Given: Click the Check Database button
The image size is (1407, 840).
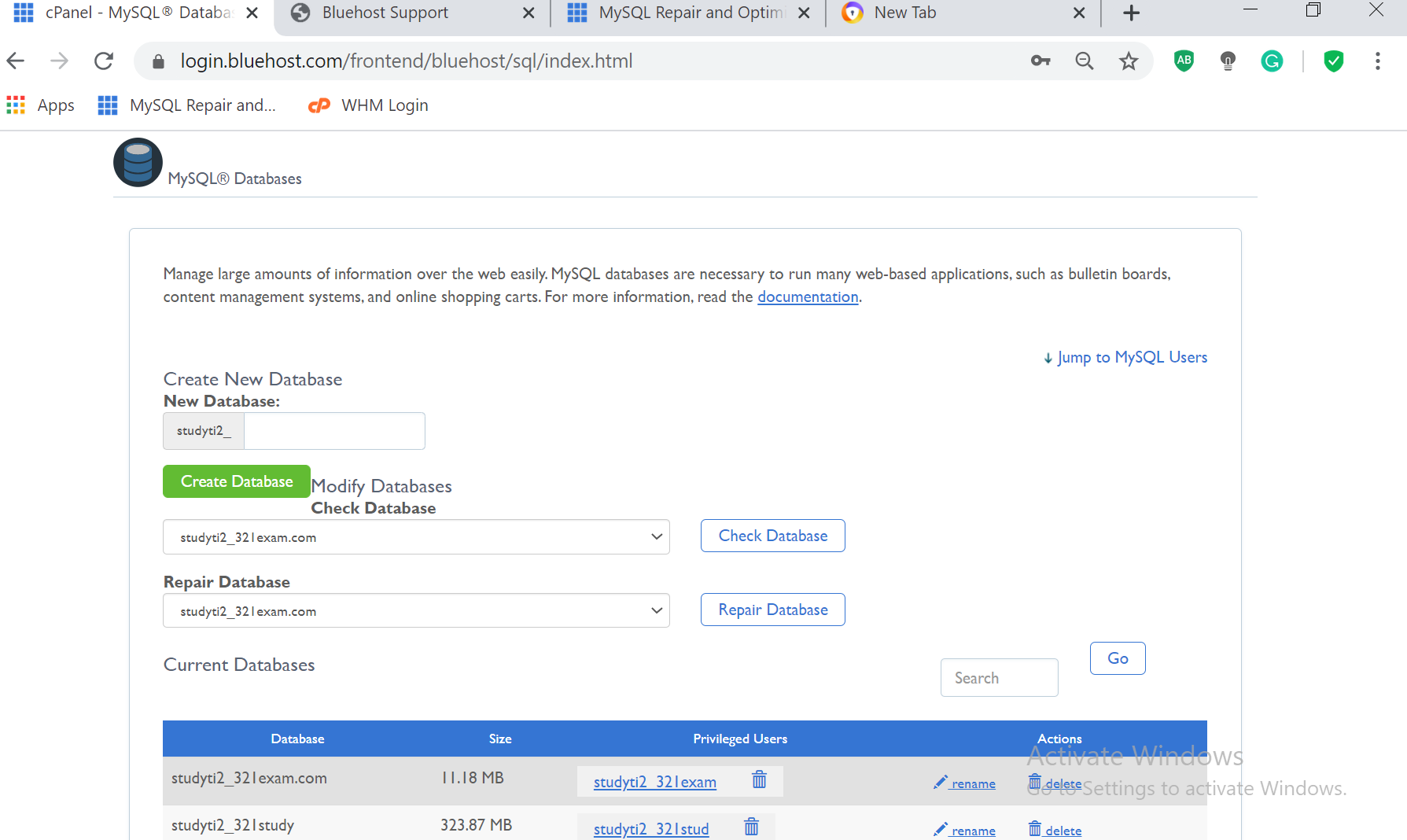Looking at the screenshot, I should [x=773, y=536].
